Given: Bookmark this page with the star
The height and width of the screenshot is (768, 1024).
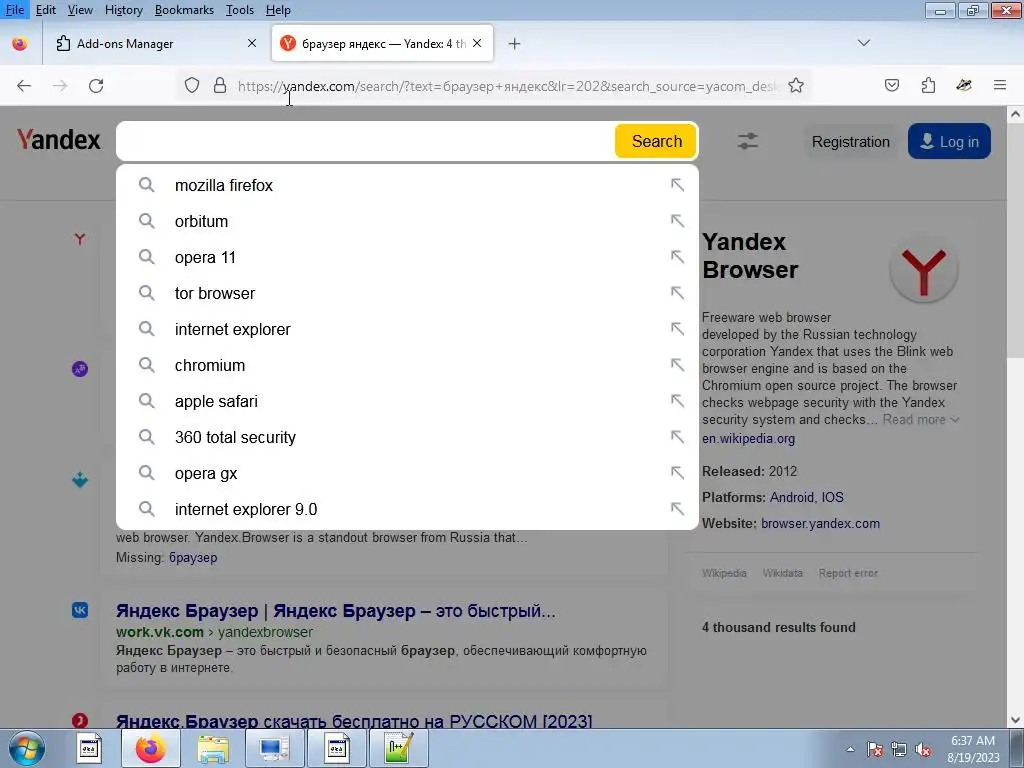Looking at the screenshot, I should coord(795,86).
